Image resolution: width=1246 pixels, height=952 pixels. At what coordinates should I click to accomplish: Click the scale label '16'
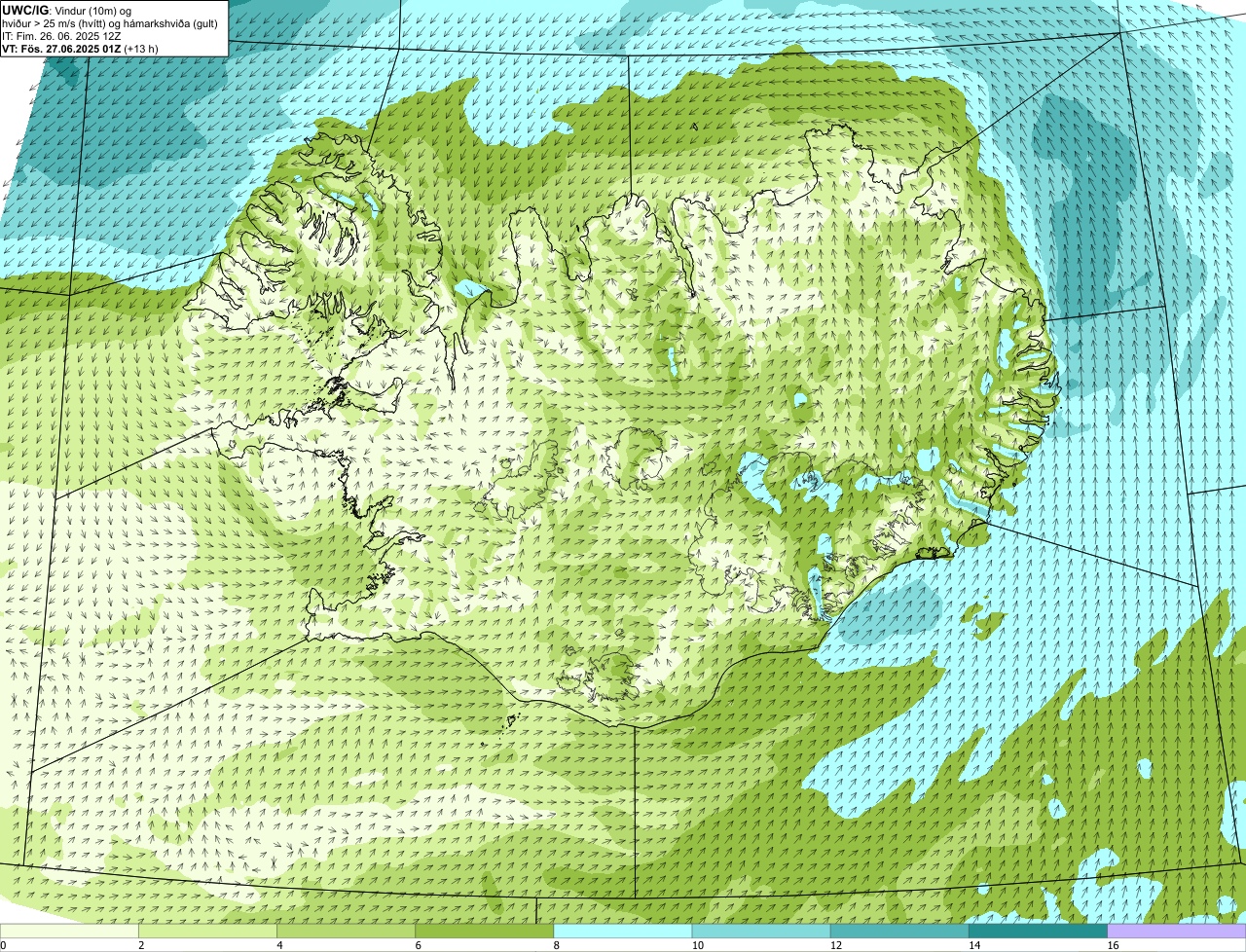click(1113, 945)
